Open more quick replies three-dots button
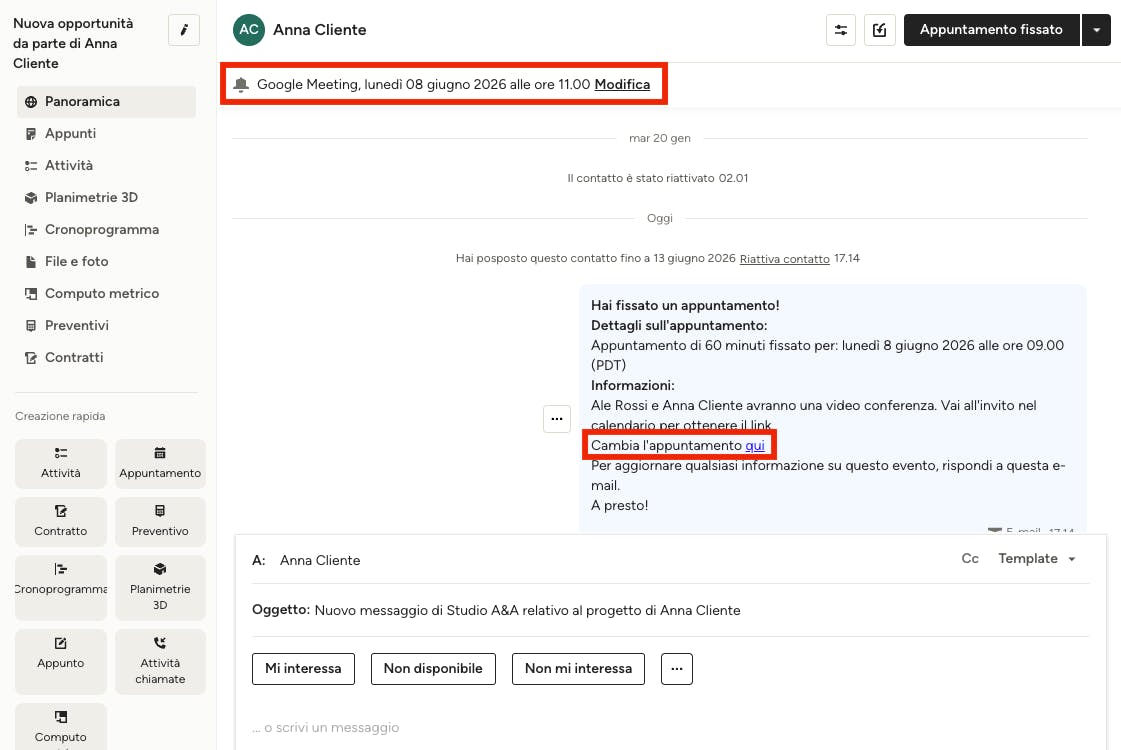The height and width of the screenshot is (750, 1121). (676, 668)
